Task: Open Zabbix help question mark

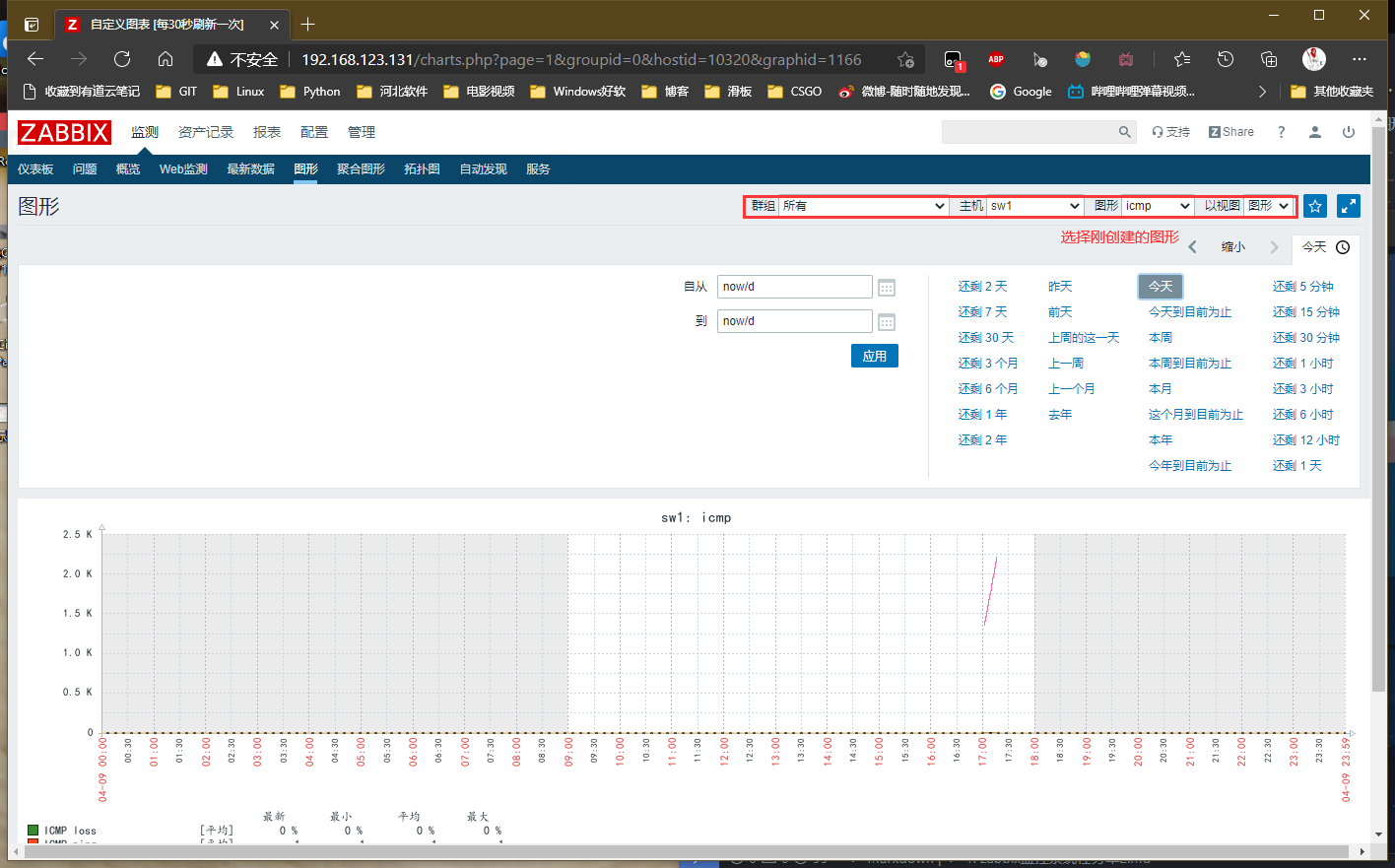Action: click(1281, 132)
